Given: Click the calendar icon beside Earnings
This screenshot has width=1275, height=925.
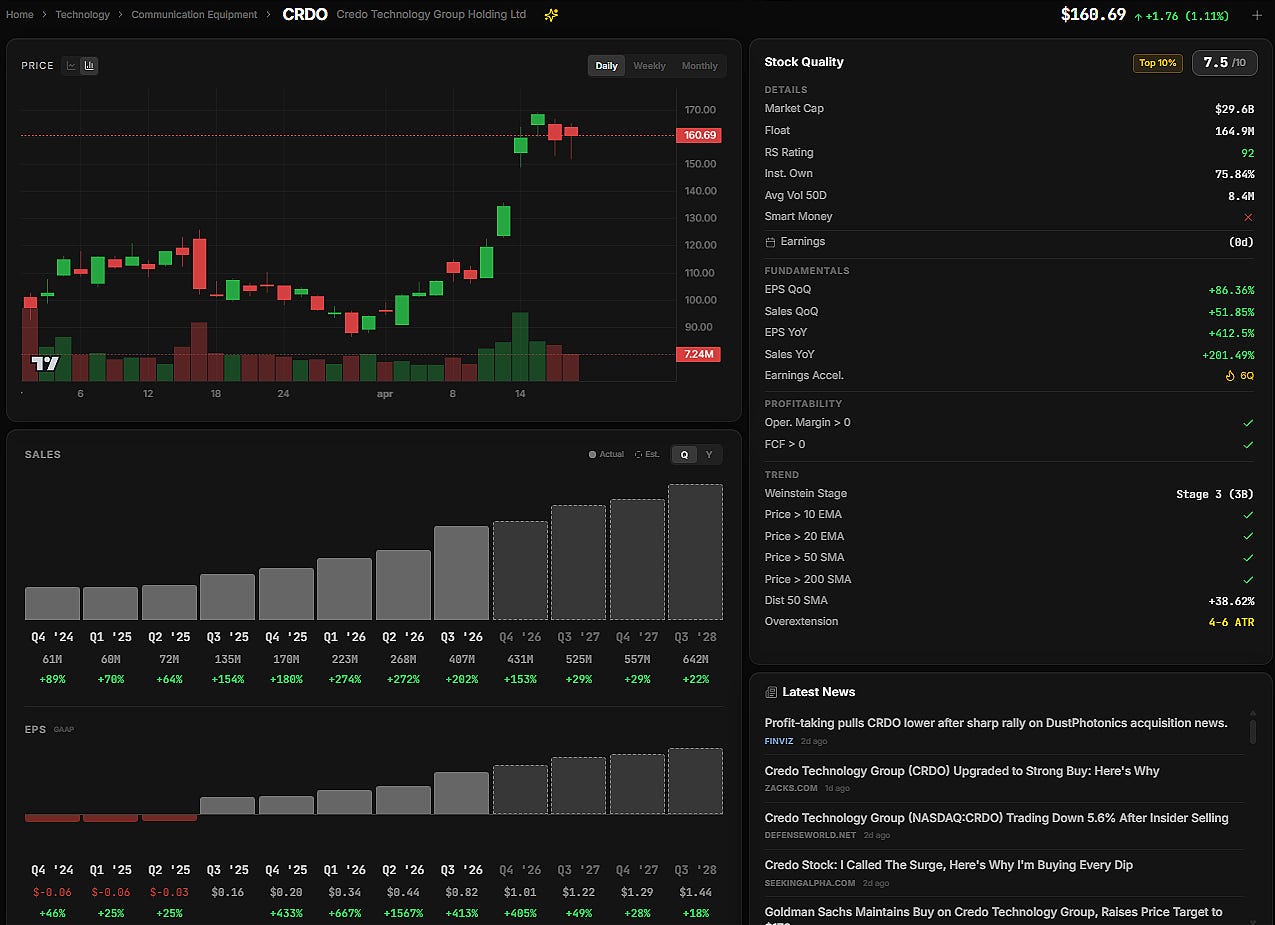Looking at the screenshot, I should pos(770,242).
